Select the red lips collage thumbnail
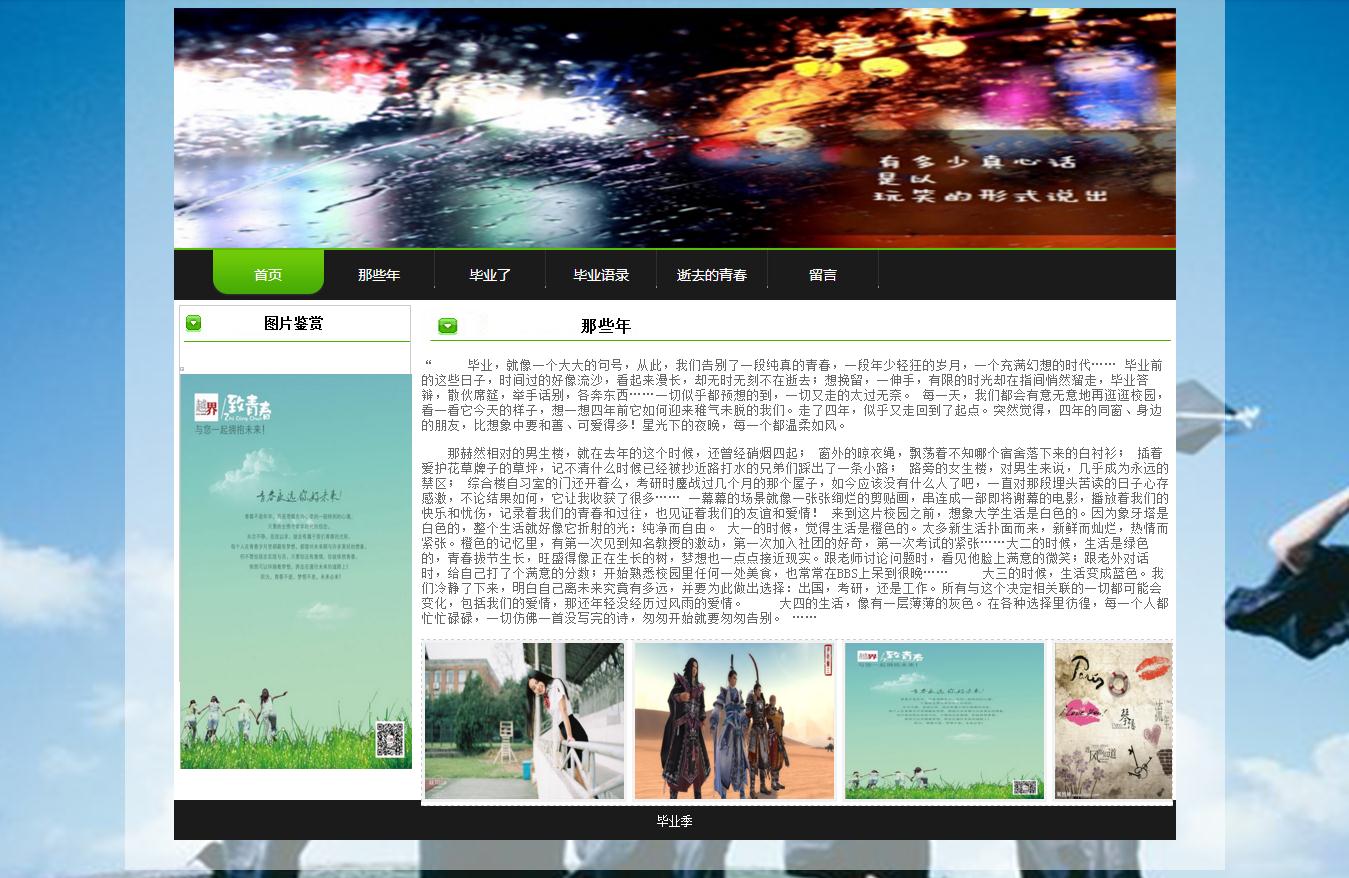This screenshot has height=878, width=1349. click(x=1113, y=720)
